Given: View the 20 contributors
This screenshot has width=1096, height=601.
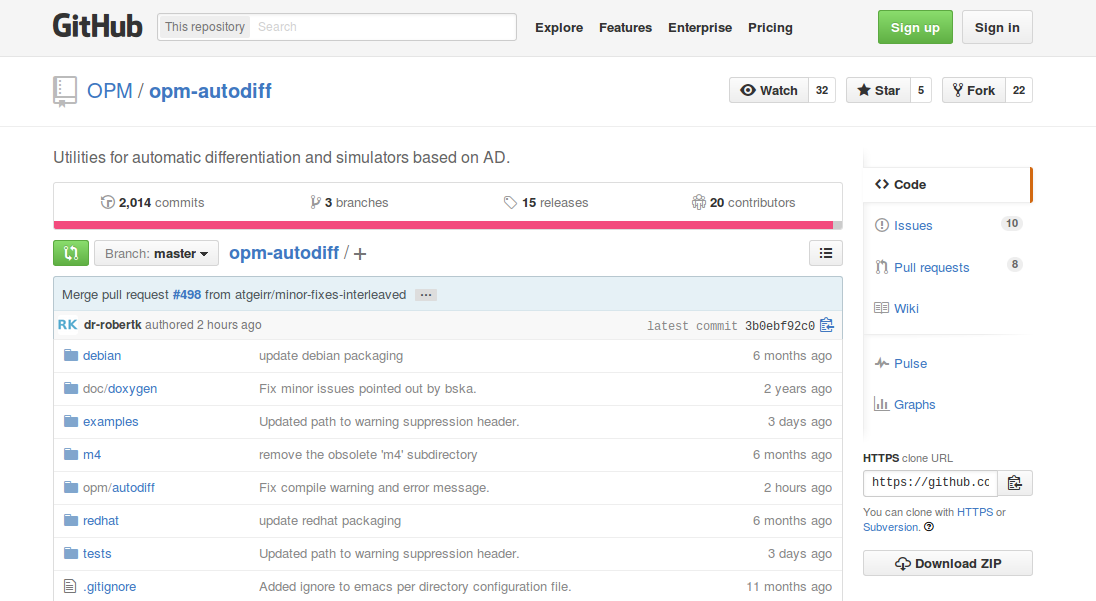Looking at the screenshot, I should (744, 203).
